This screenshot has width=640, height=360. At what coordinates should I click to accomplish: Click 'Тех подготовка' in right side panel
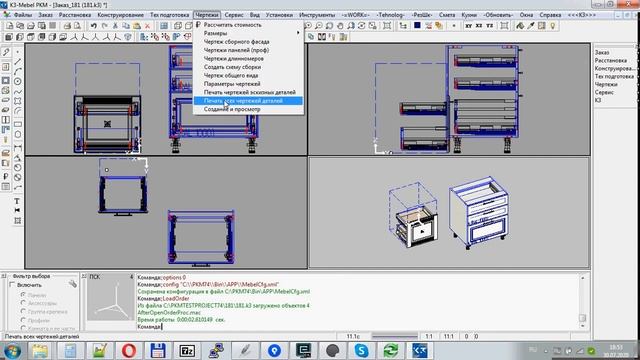click(x=614, y=76)
